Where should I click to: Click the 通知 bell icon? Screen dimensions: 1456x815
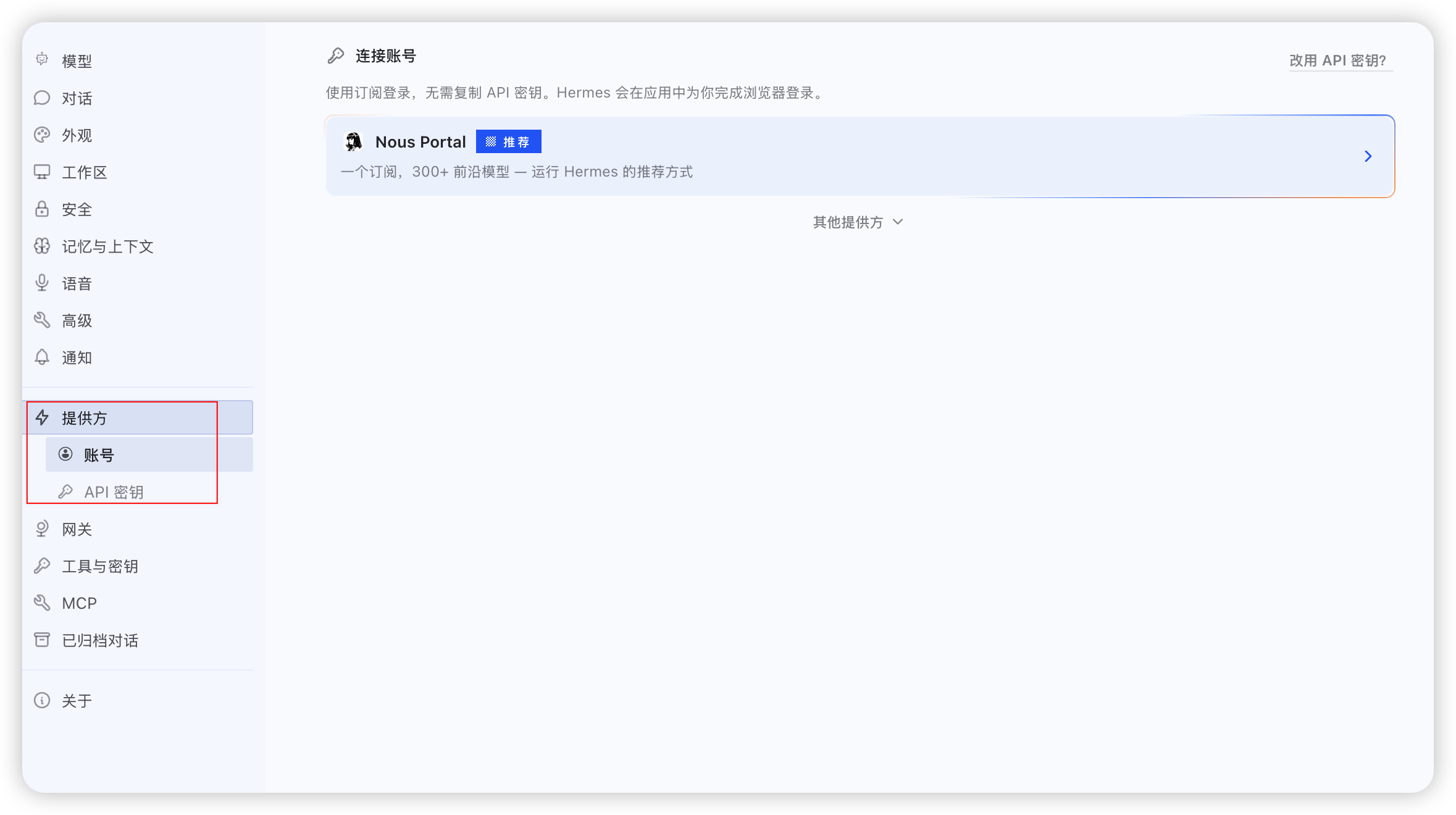point(42,357)
